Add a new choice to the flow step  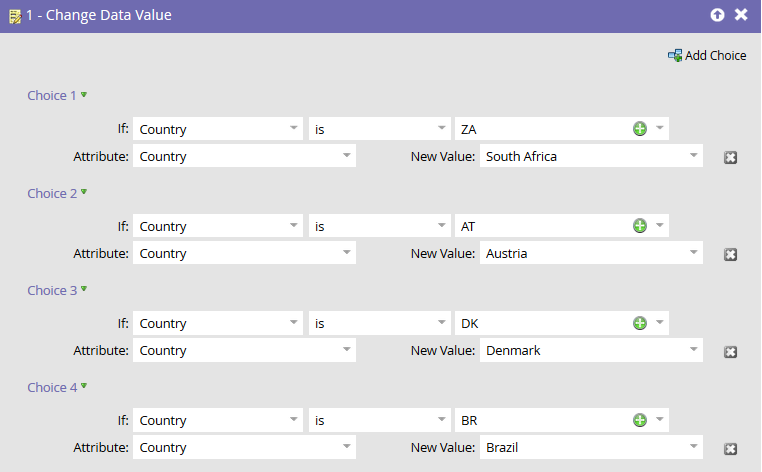(x=707, y=55)
